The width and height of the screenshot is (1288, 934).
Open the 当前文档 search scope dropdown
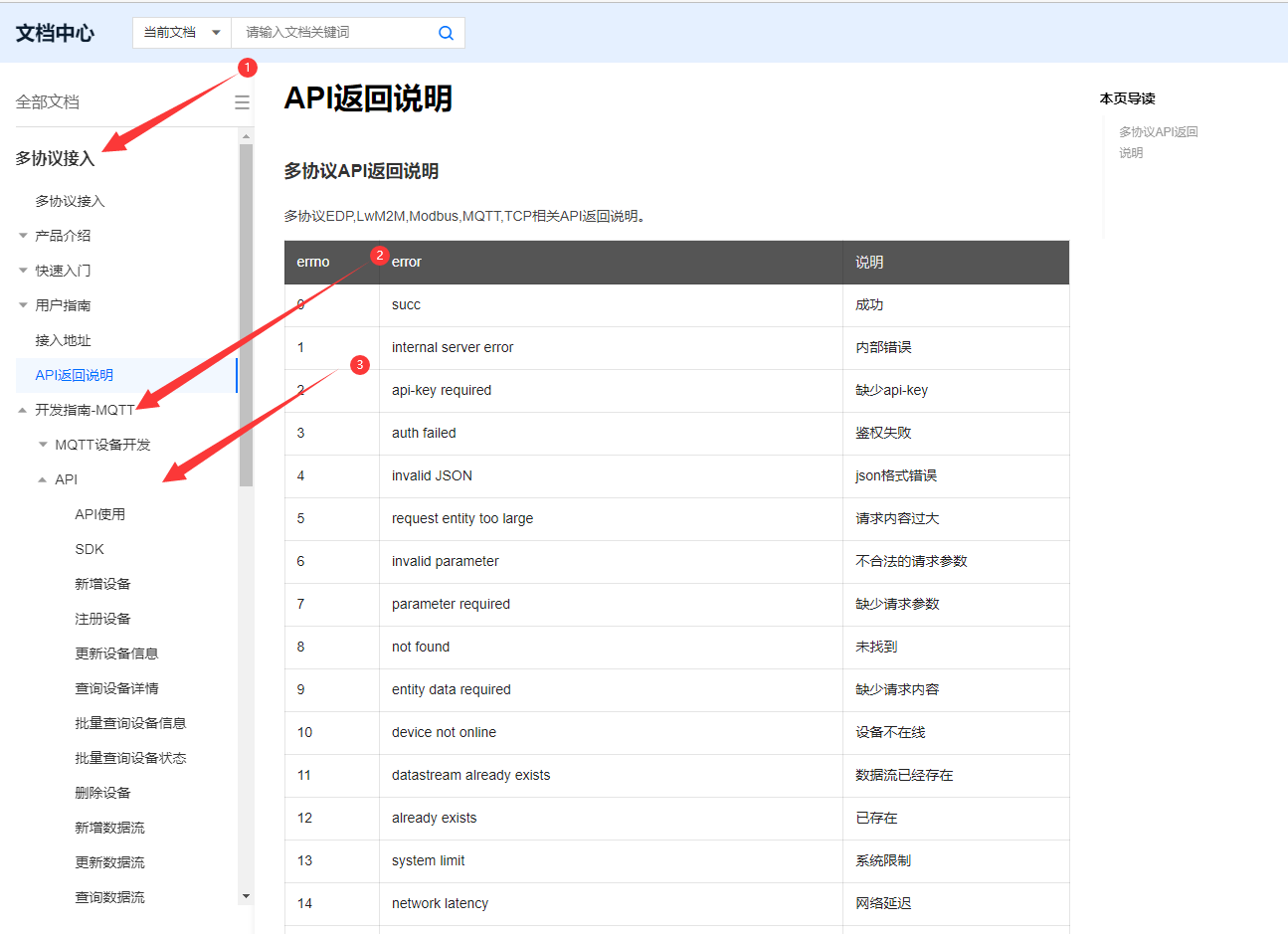(181, 33)
